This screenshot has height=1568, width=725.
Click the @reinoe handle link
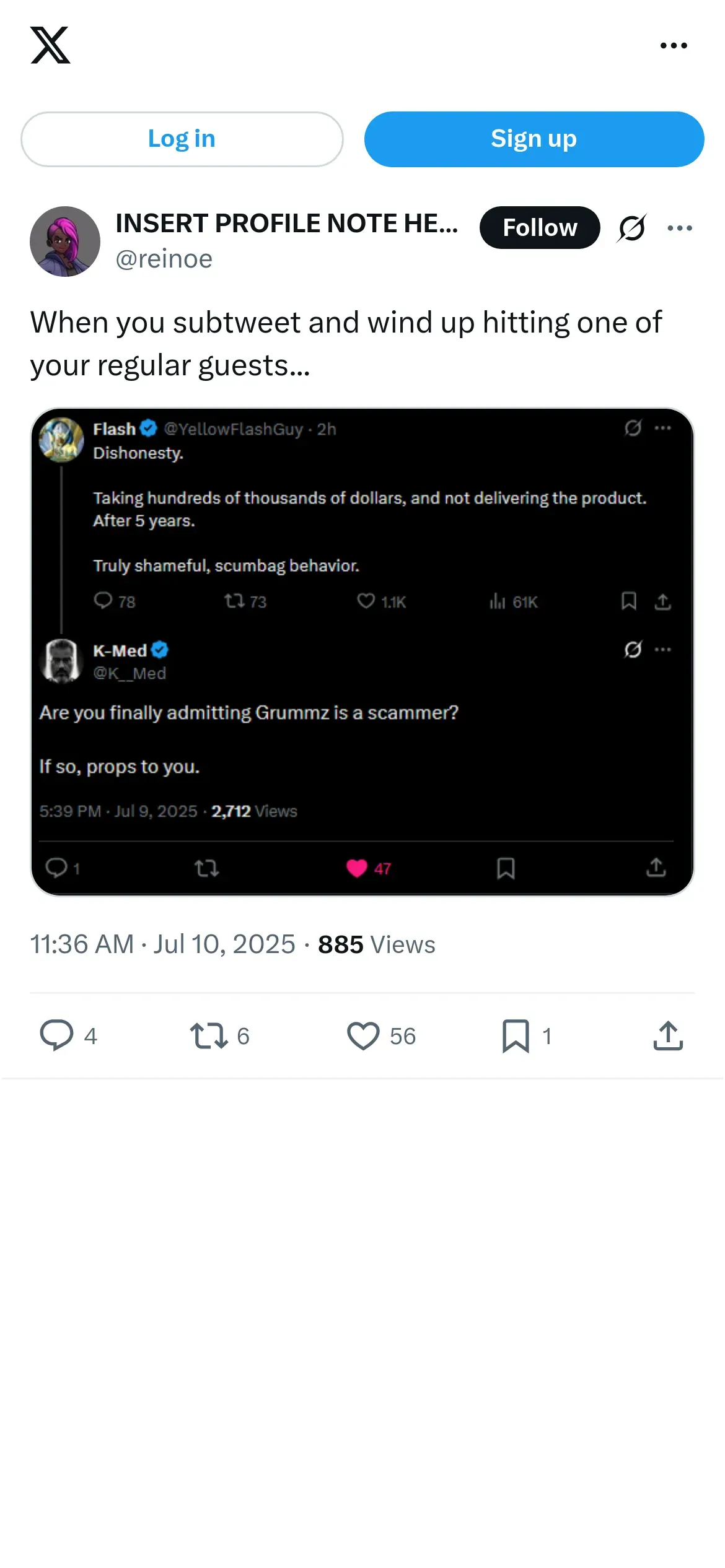point(164,259)
